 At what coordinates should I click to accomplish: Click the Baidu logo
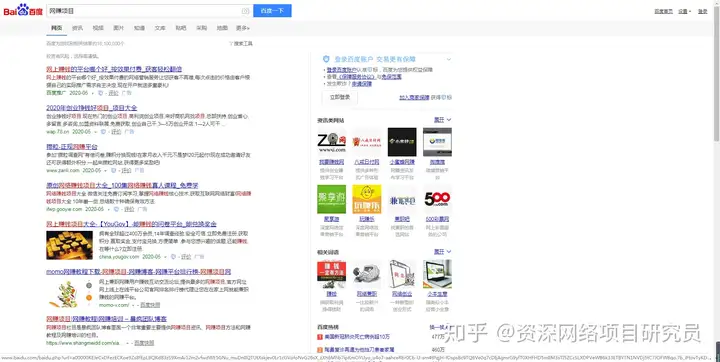(23, 10)
